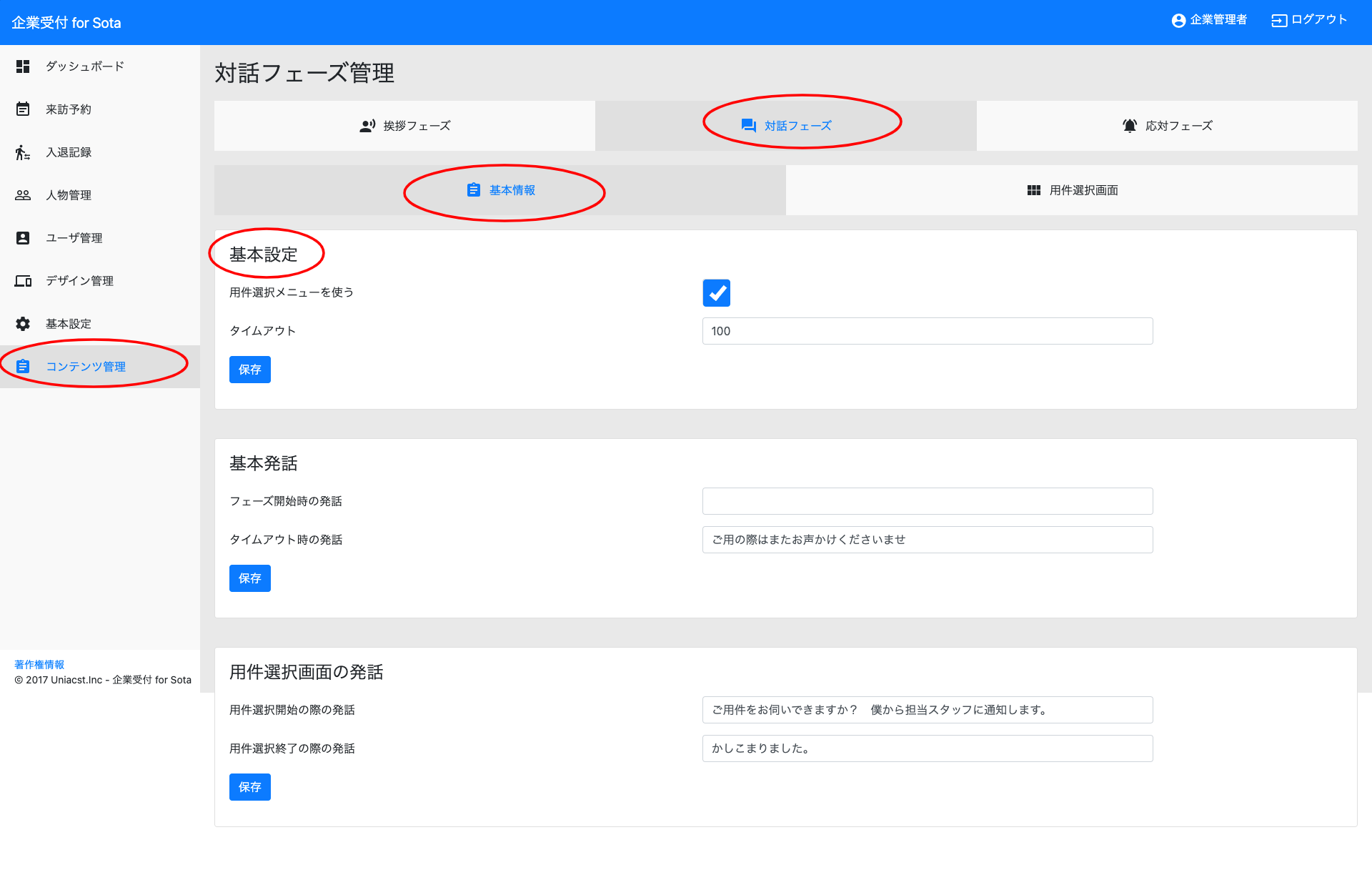Click the devices icon beside デザイン管理

coord(23,281)
